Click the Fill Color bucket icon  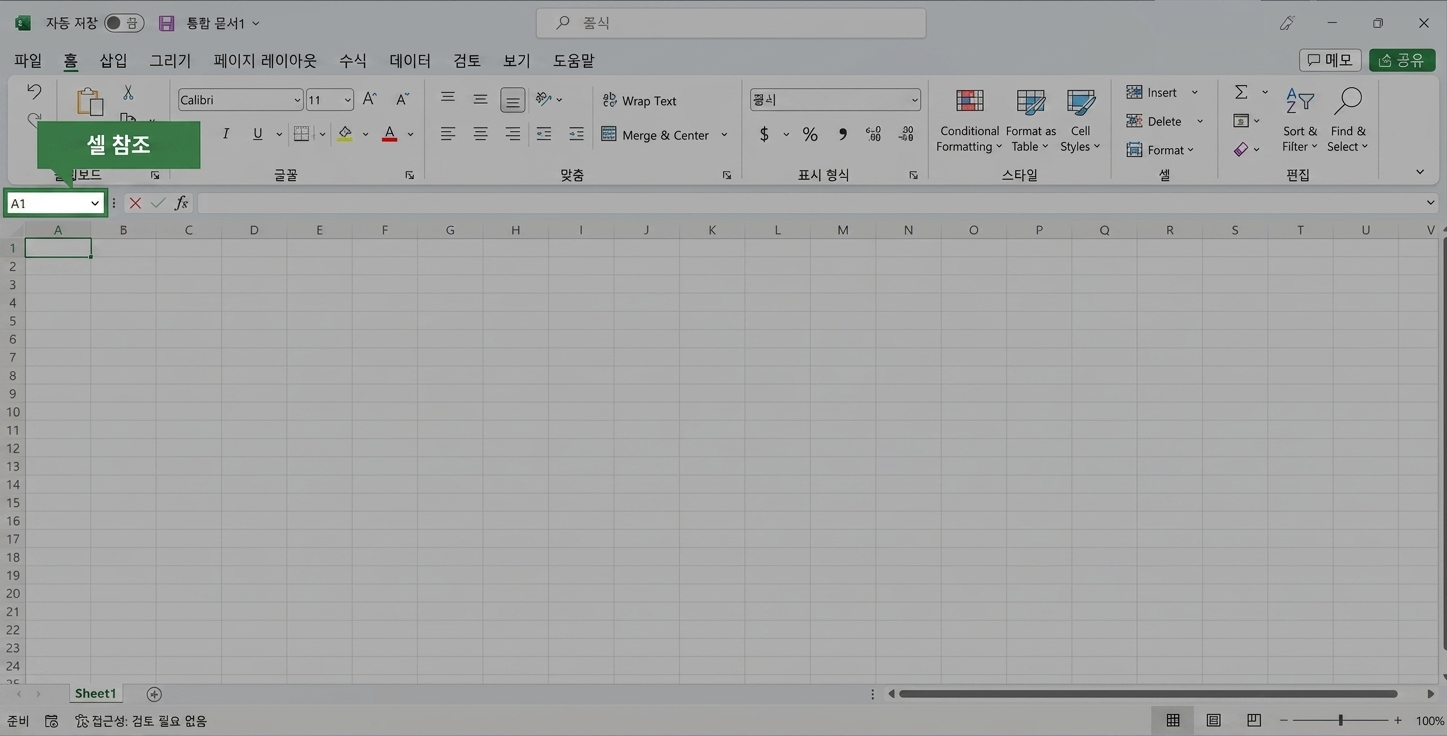coord(345,134)
